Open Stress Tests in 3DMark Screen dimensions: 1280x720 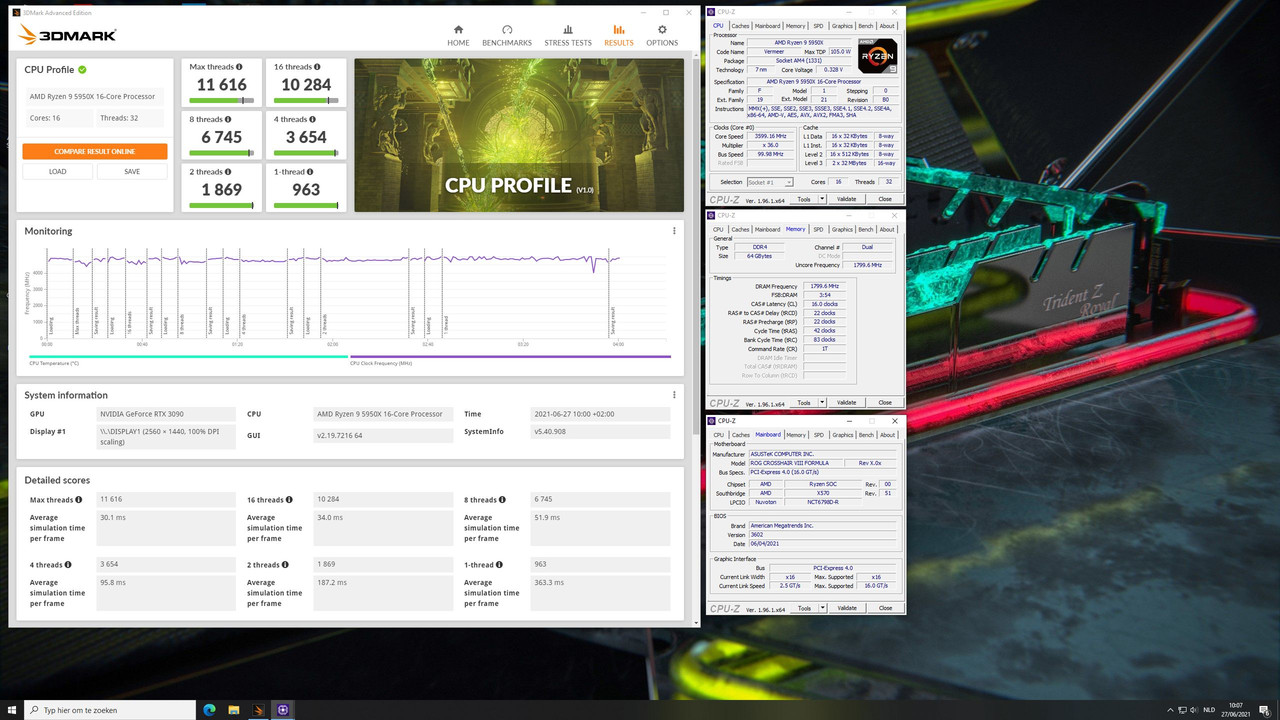(x=568, y=36)
